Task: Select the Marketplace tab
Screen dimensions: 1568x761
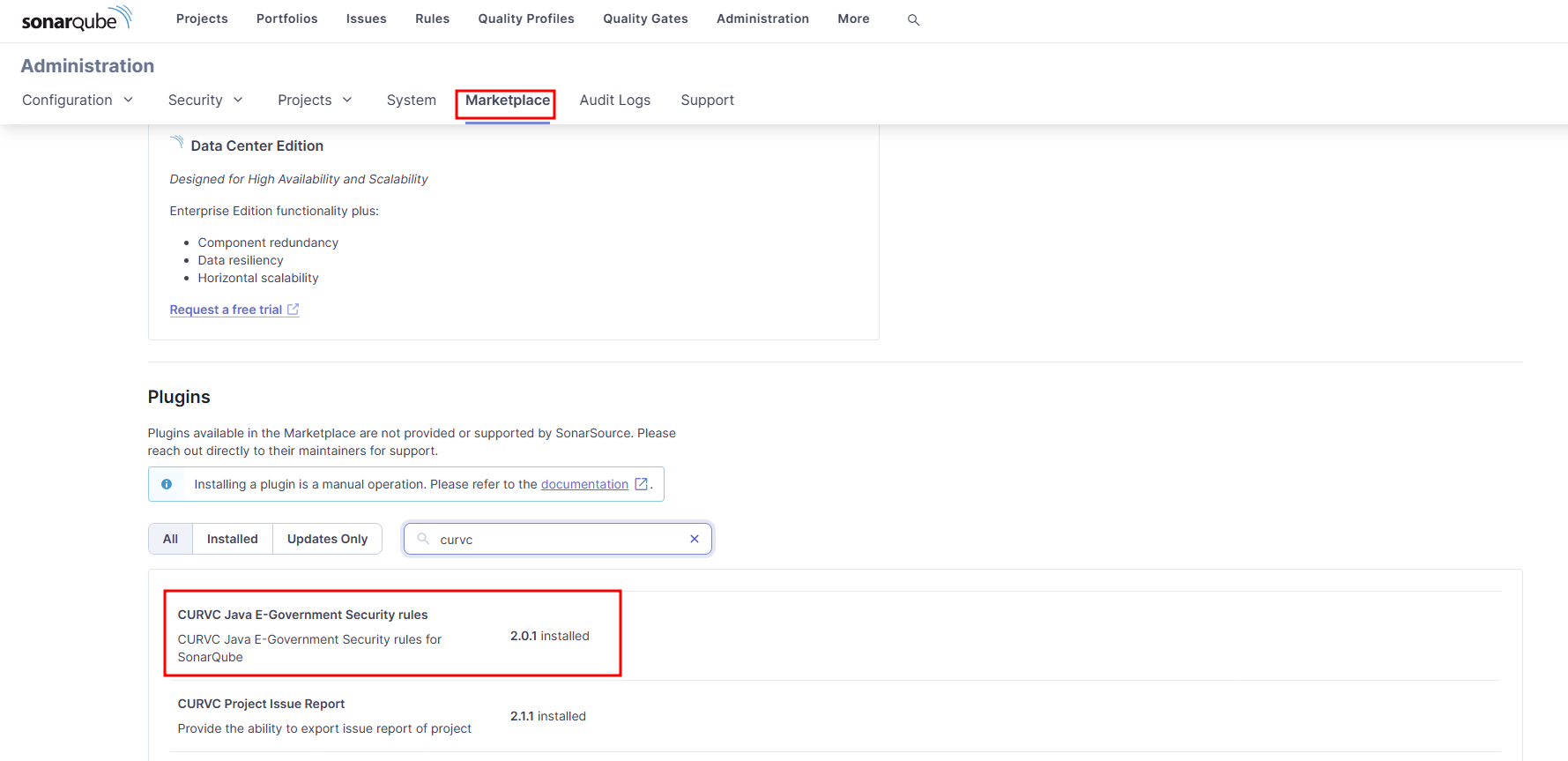Action: 508,101
